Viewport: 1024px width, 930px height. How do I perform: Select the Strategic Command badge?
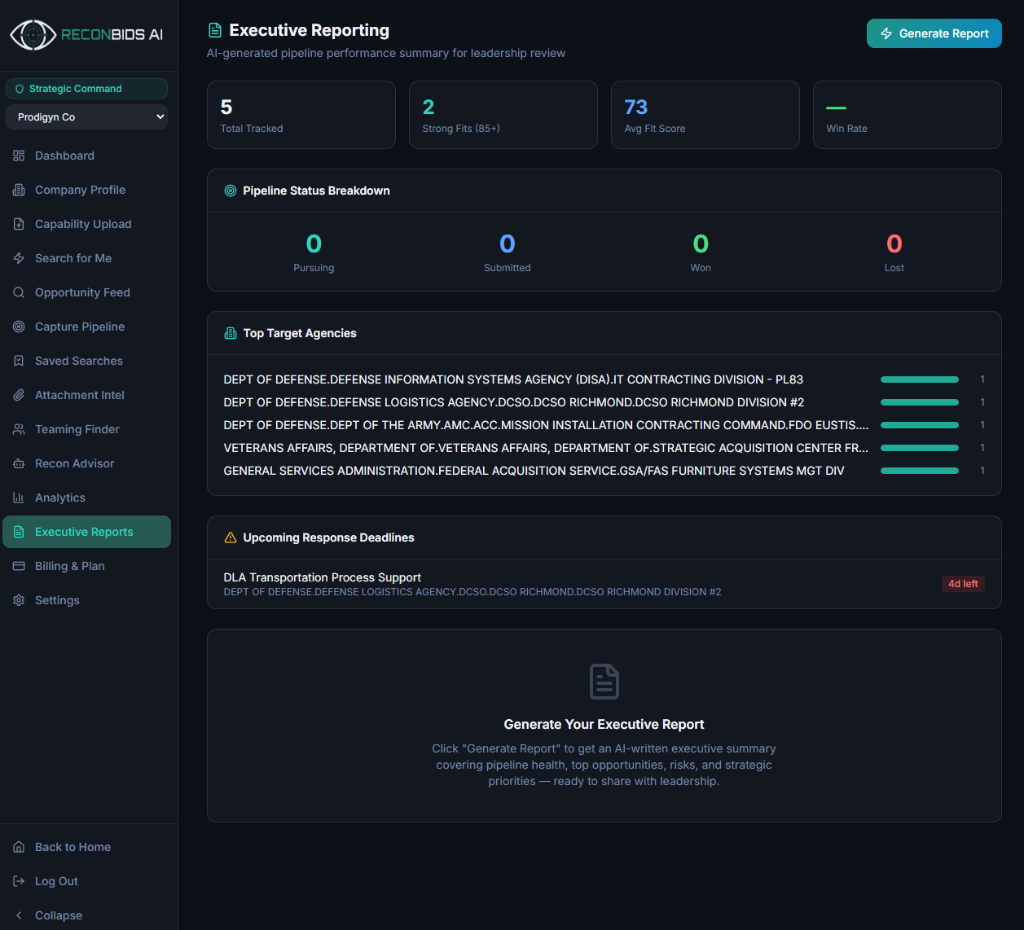[87, 89]
